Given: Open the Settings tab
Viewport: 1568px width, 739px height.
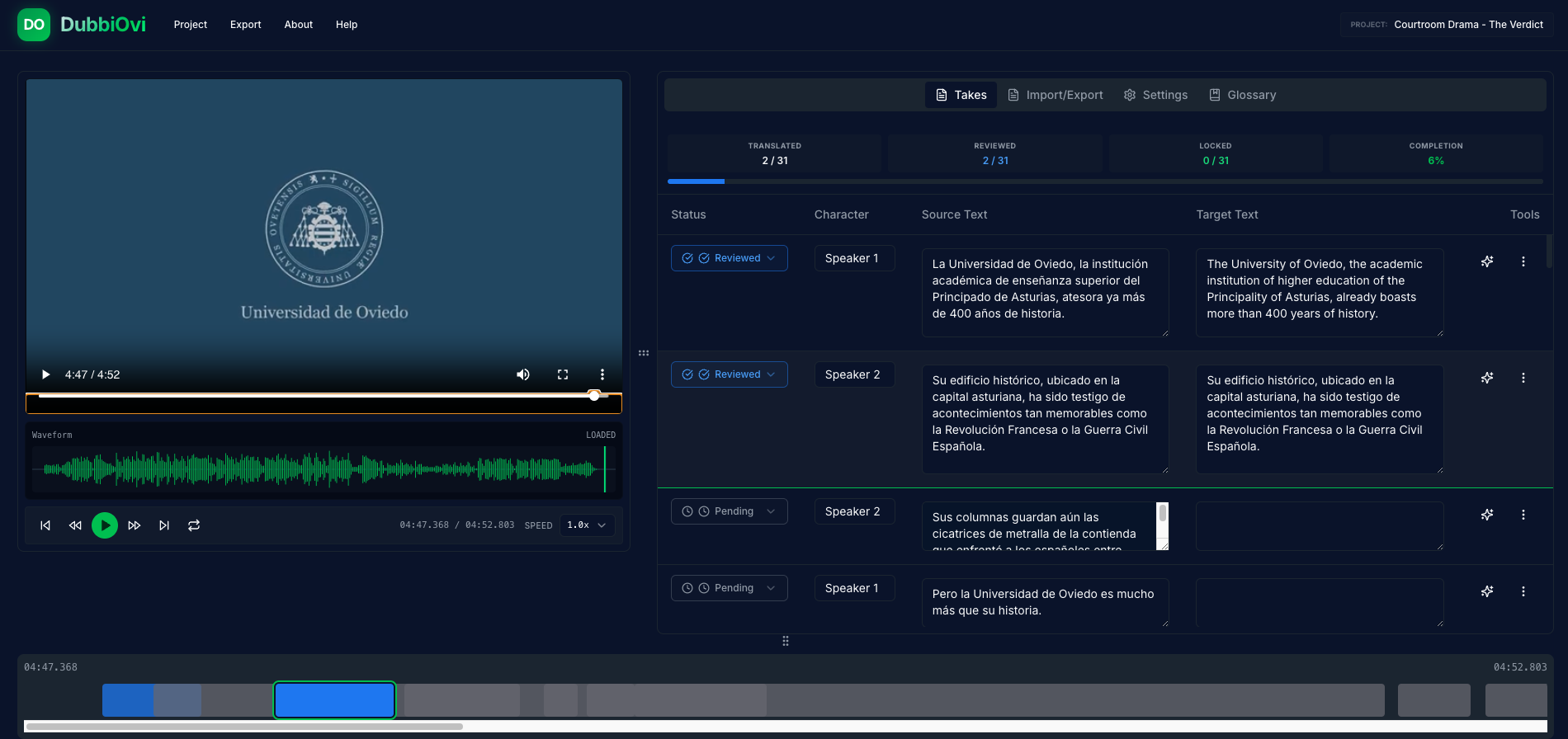Looking at the screenshot, I should 1155,95.
